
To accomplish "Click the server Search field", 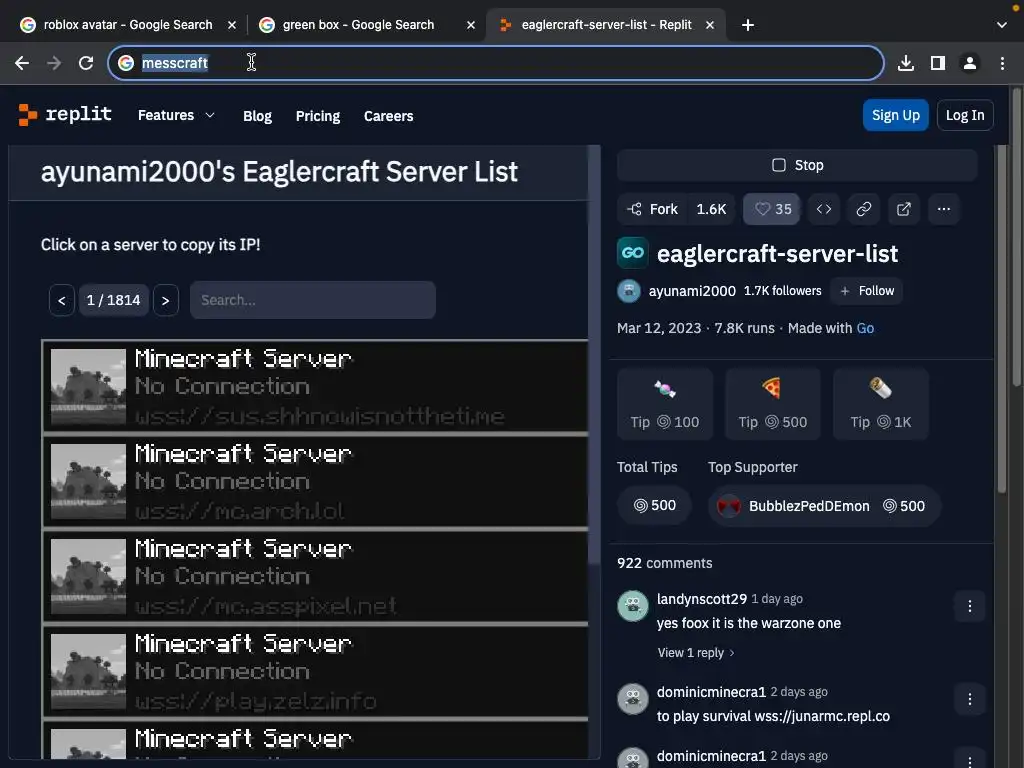I will [313, 300].
